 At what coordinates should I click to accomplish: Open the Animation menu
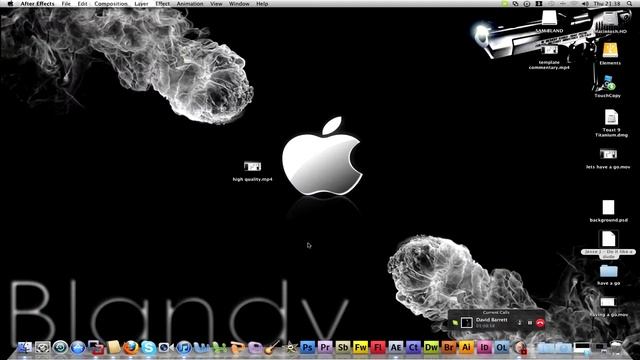pos(190,4)
